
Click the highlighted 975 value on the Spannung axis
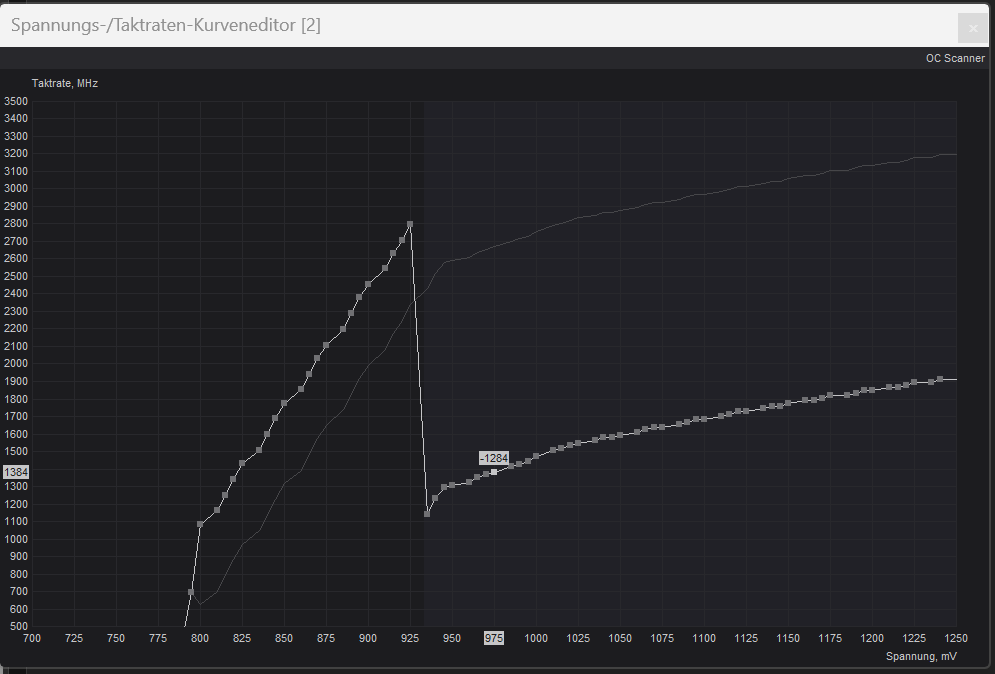(x=493, y=638)
